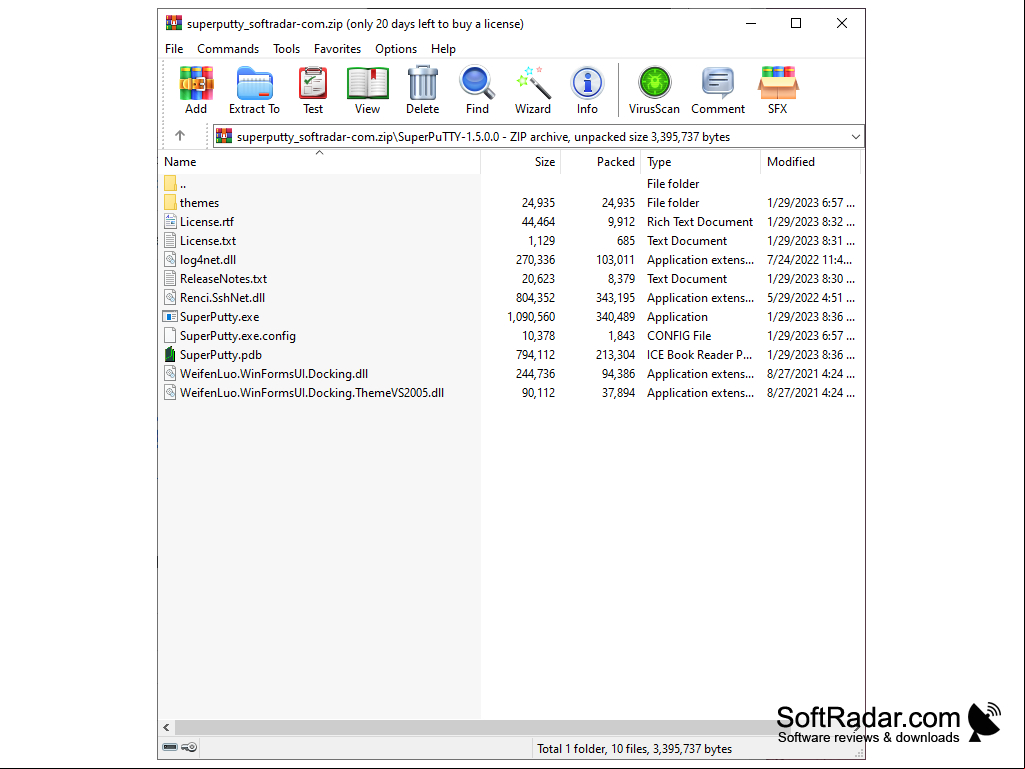Click the ICE Book Reader type cell
The image size is (1025, 769).
(x=699, y=354)
